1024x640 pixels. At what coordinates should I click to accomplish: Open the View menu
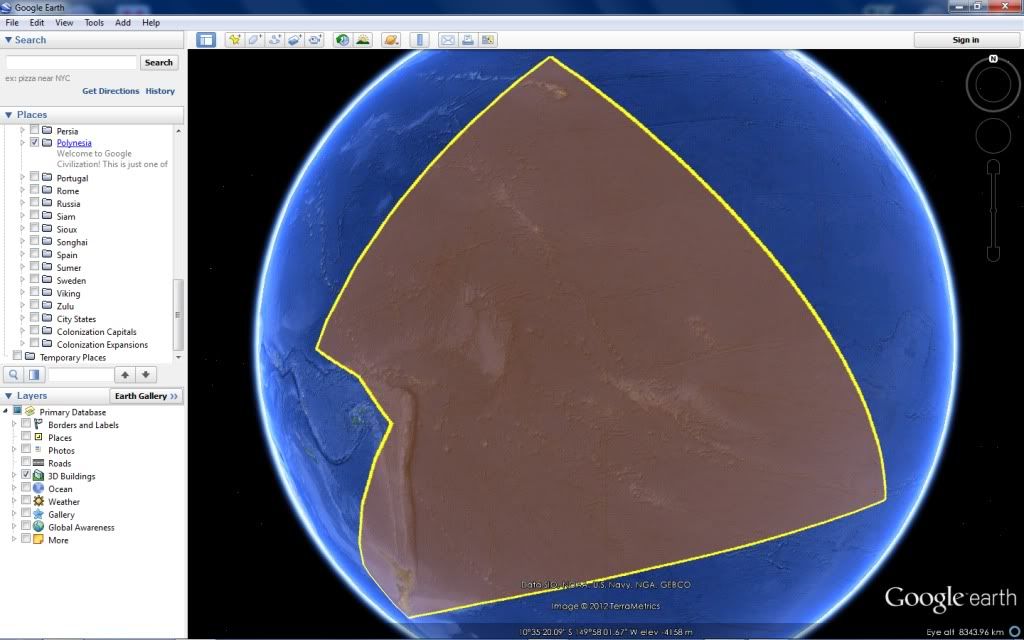64,22
